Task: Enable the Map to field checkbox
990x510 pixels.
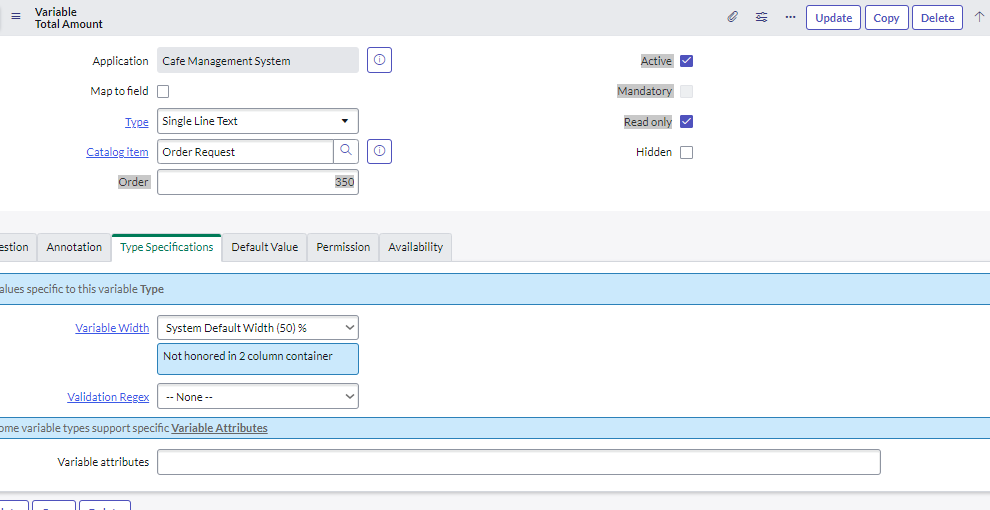Action: 163,92
